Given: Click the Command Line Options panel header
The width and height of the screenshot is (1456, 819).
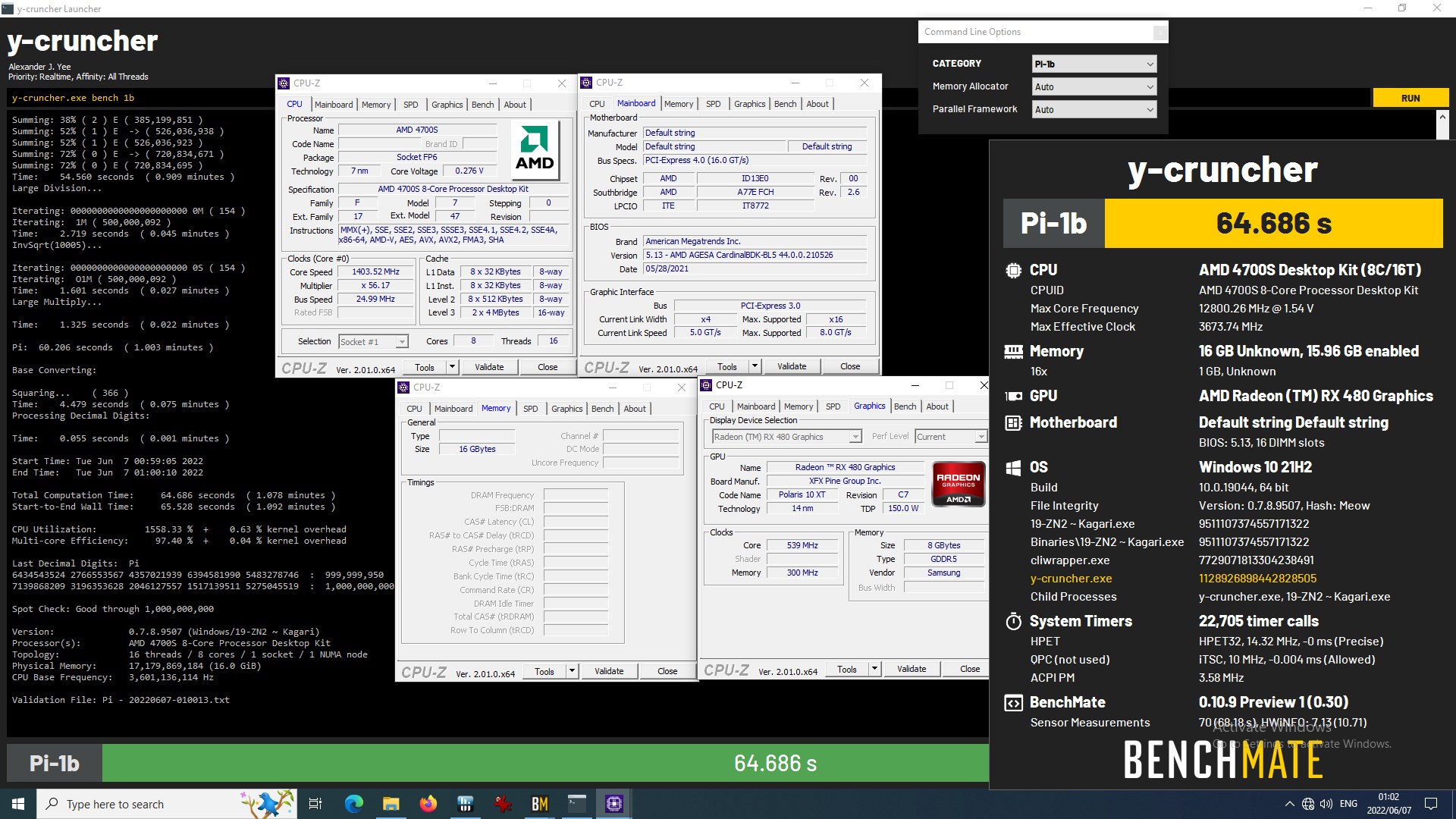Looking at the screenshot, I should click(x=1043, y=32).
